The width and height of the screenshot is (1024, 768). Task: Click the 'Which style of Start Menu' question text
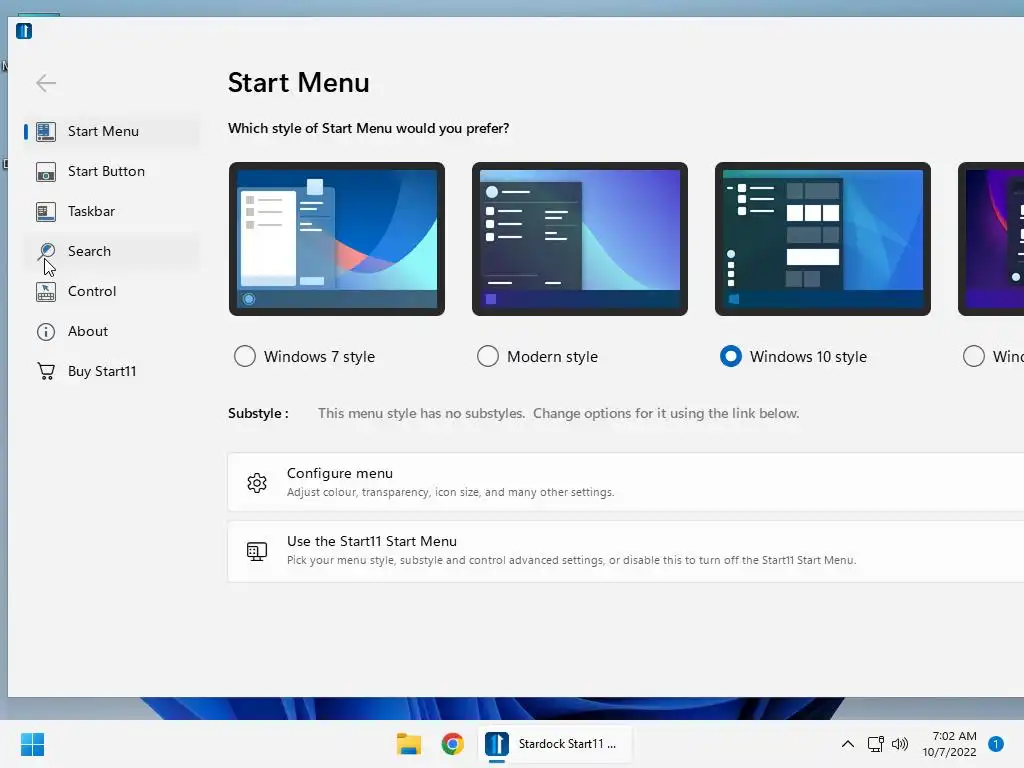click(368, 129)
